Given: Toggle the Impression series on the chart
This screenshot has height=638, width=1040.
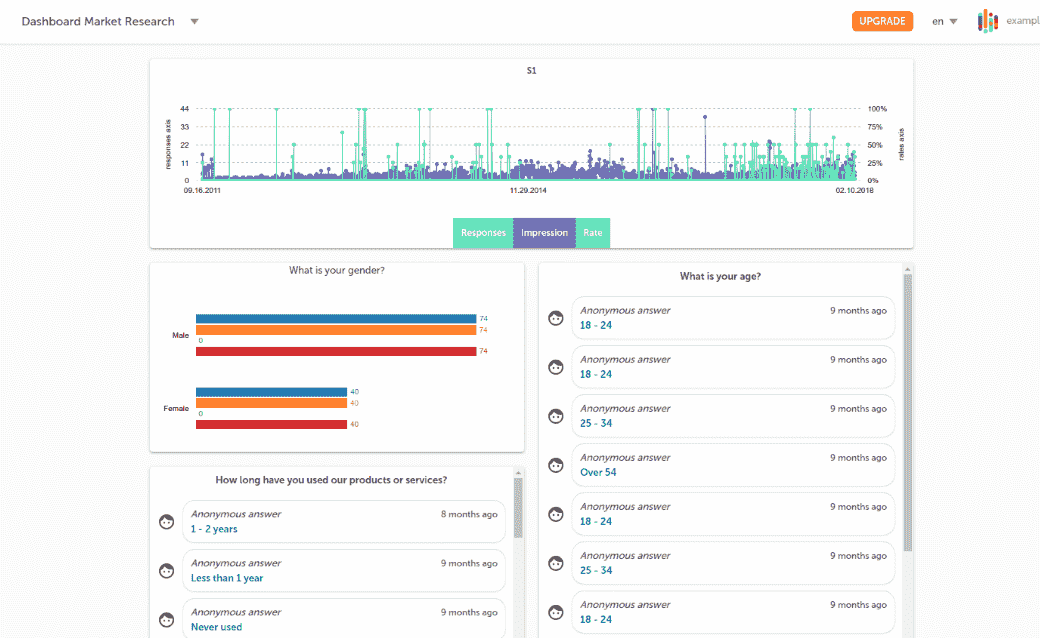Looking at the screenshot, I should point(544,233).
